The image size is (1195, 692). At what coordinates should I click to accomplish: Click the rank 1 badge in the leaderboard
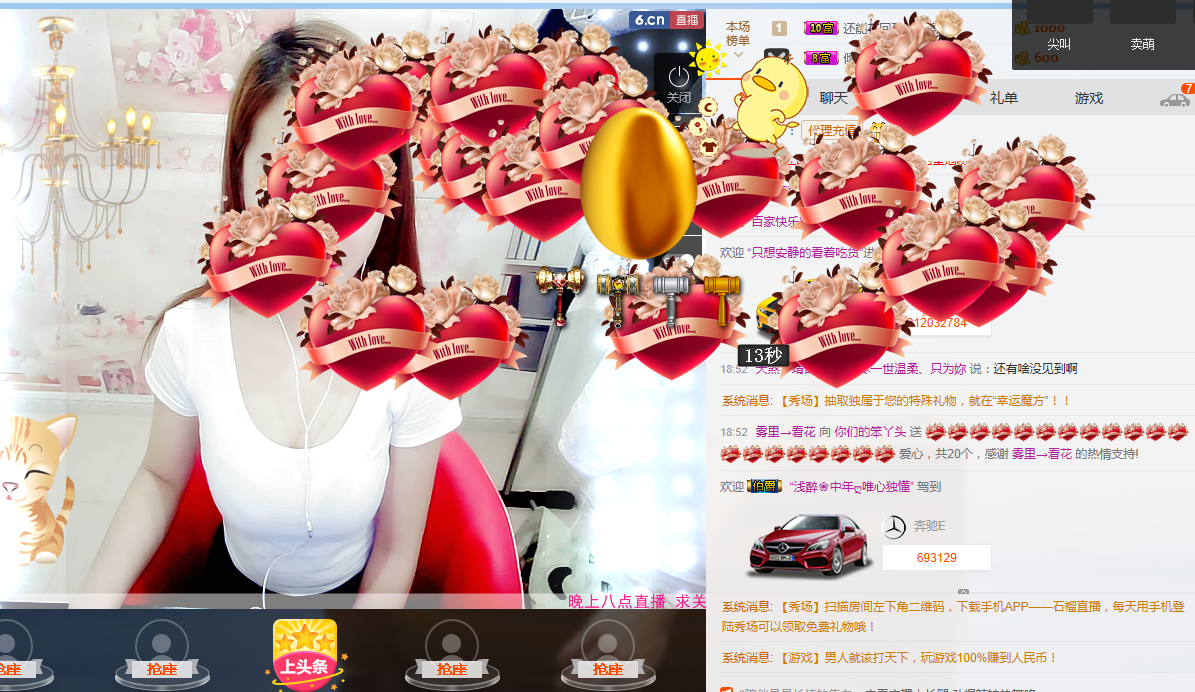(x=779, y=28)
